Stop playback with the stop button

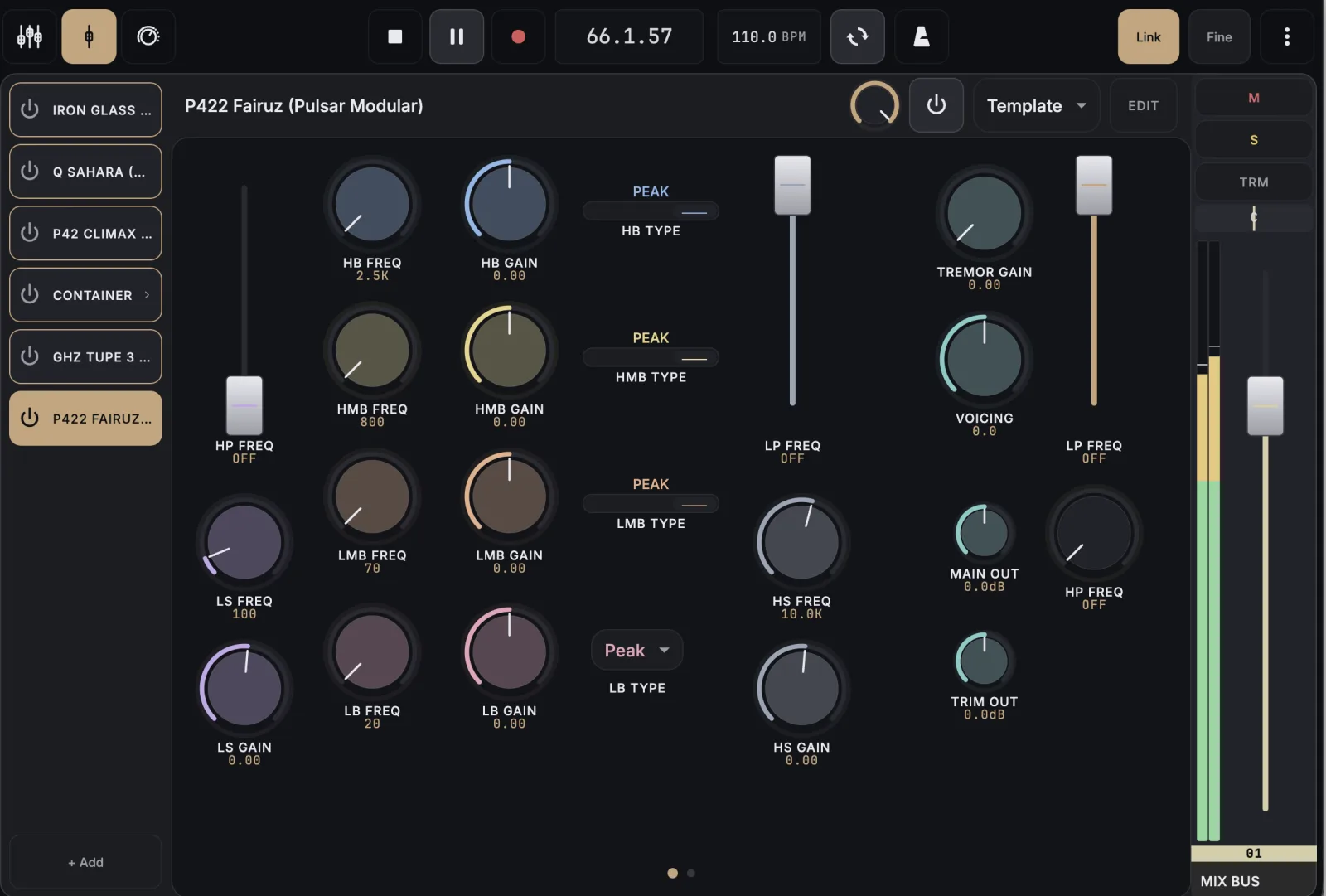[x=395, y=36]
